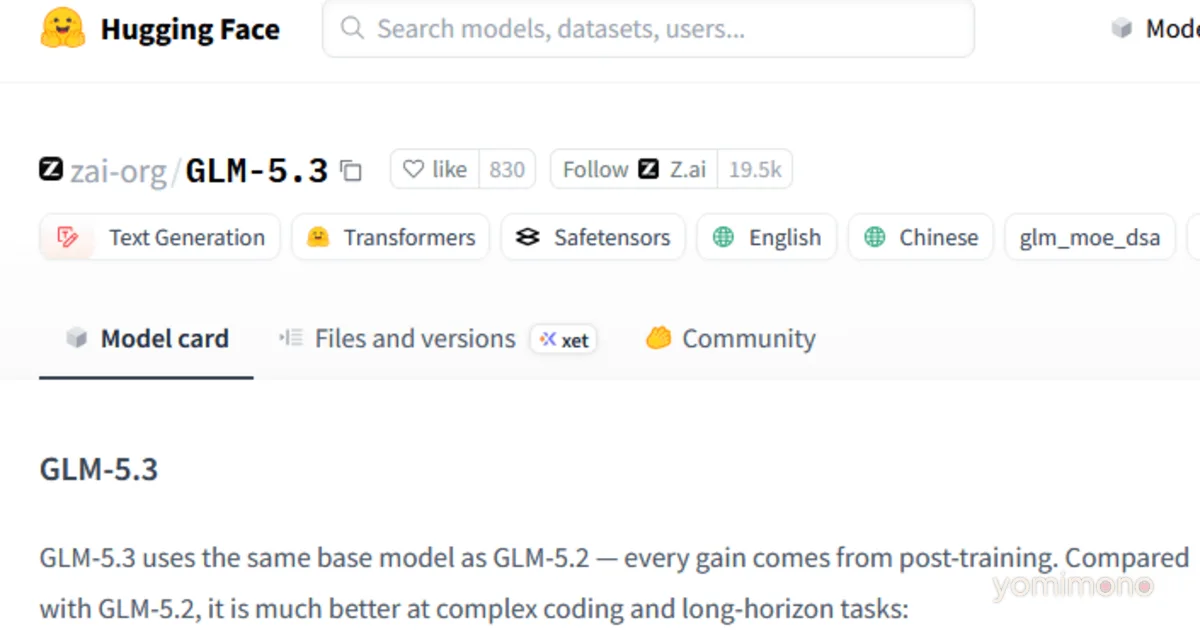This screenshot has height=630, width=1200.
Task: Select the Transformers library tag
Action: coord(391,237)
